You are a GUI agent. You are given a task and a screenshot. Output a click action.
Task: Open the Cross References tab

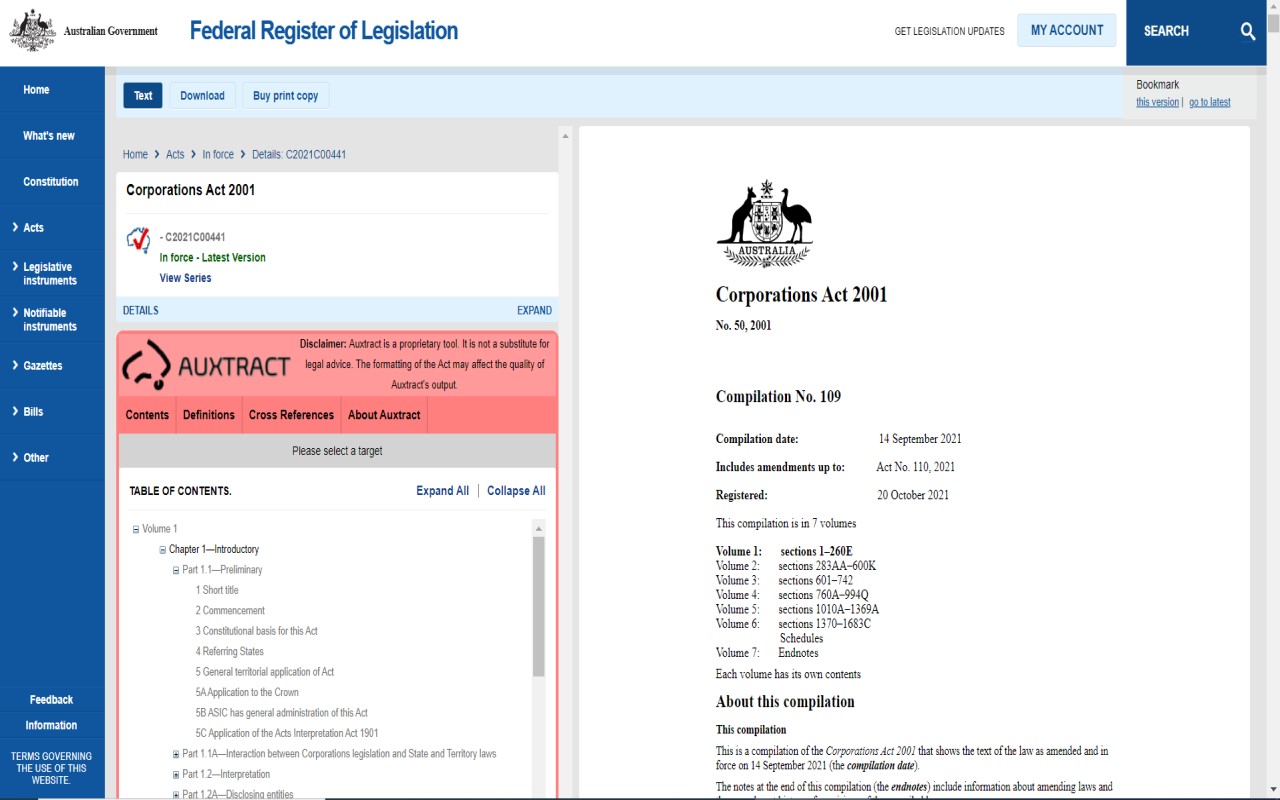tap(291, 415)
